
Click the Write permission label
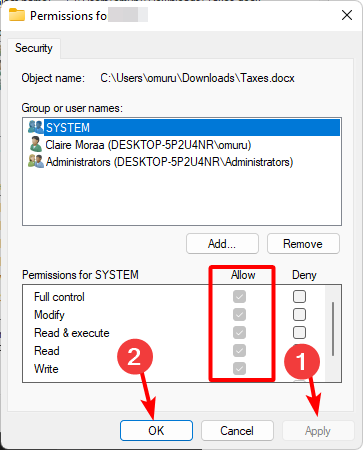[46, 369]
